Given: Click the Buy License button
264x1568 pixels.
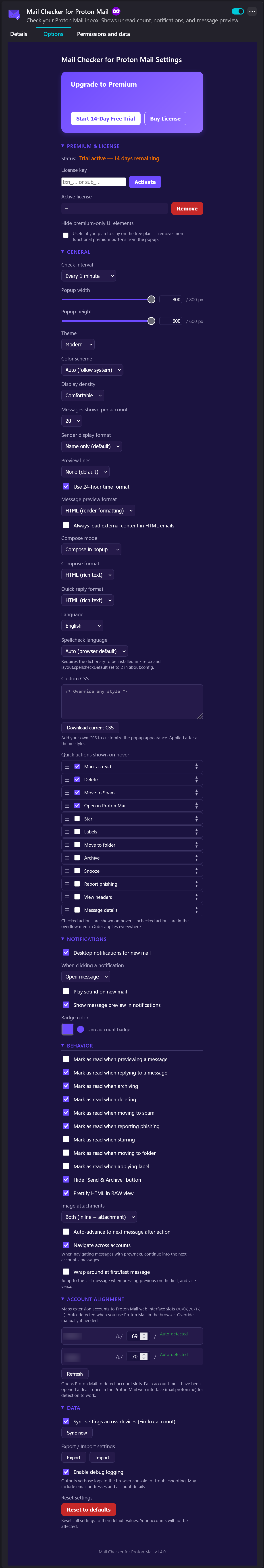Looking at the screenshot, I should click(165, 119).
